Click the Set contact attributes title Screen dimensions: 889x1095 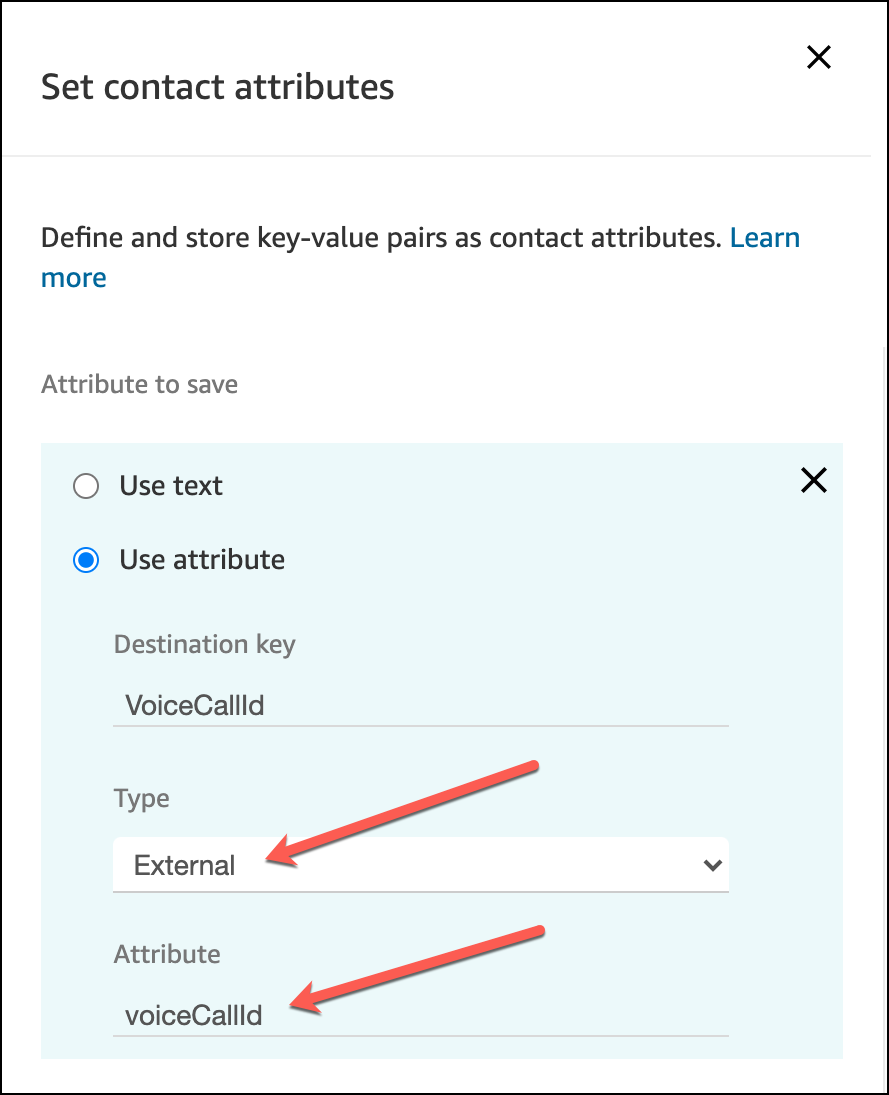click(x=217, y=87)
